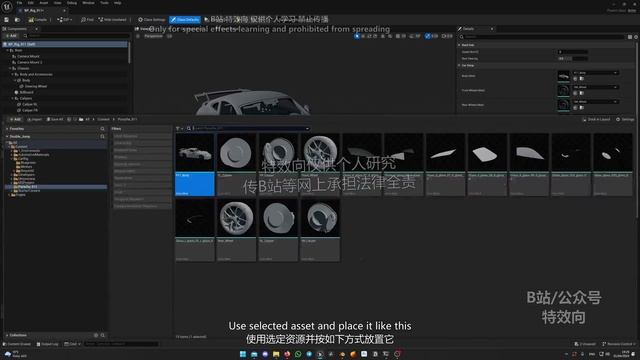
Task: Open the Cmd console dropdown
Action: pyautogui.click(x=72, y=344)
